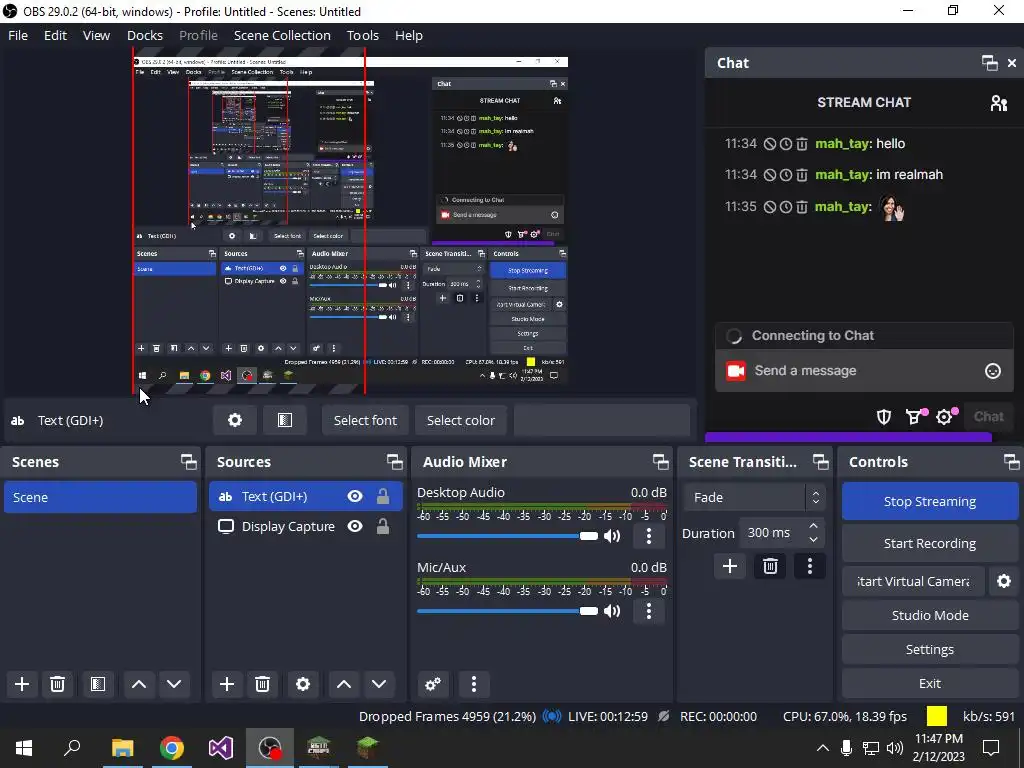
Task: Toggle lock on Text (GDI+) source
Action: point(383,496)
